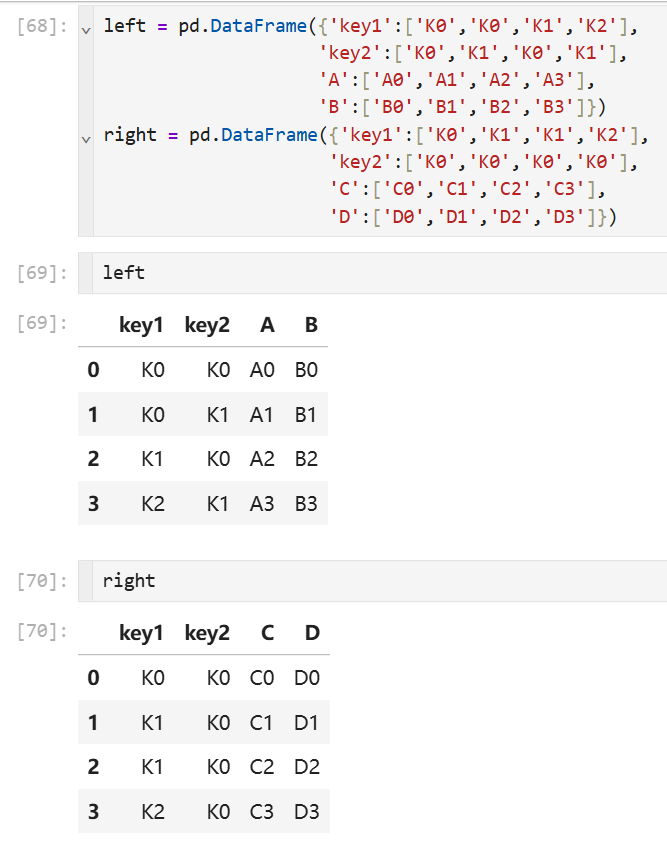The width and height of the screenshot is (667, 853).
Task: Click row index 0 of right table
Action: tap(93, 678)
